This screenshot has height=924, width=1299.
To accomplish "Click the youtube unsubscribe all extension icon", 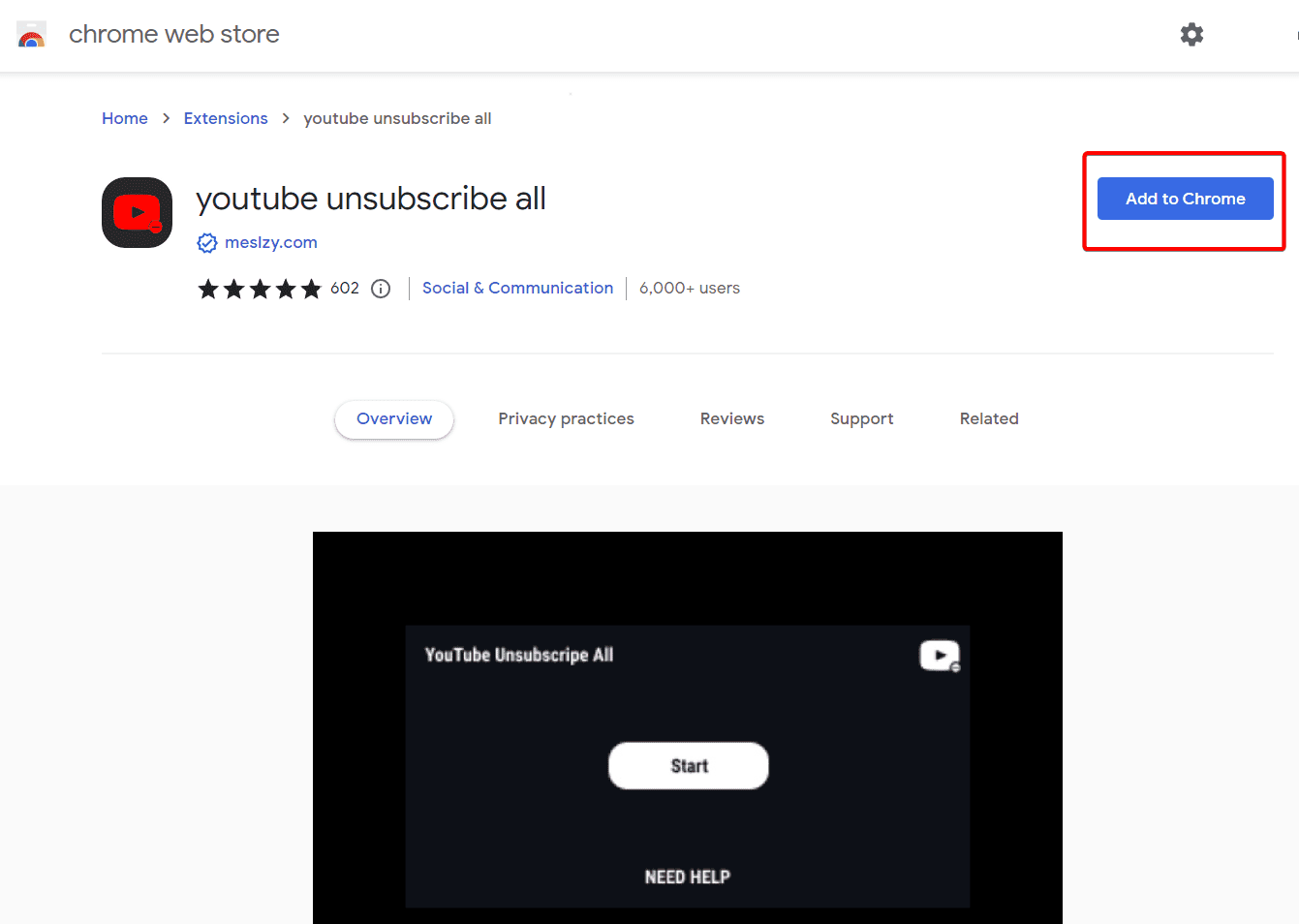I will pos(137,212).
